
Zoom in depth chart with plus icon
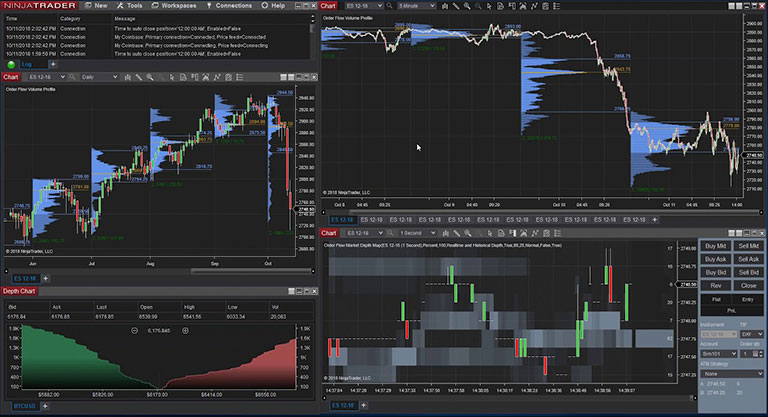pos(186,331)
